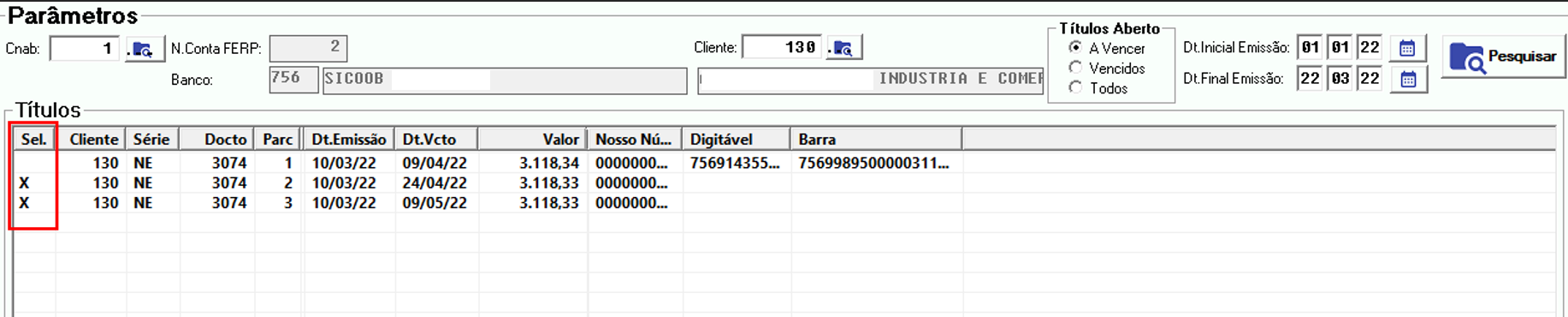Screen dimensions: 1568x317
Task: Click the Pesquisar search button
Action: pos(1504,57)
